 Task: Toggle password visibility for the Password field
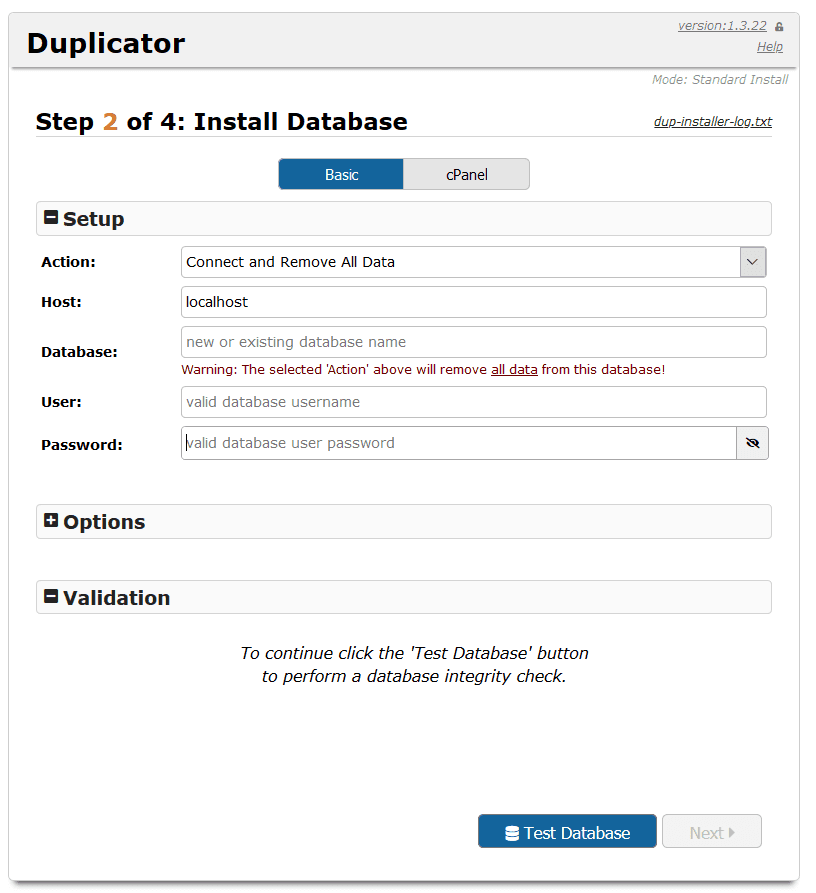coord(752,443)
